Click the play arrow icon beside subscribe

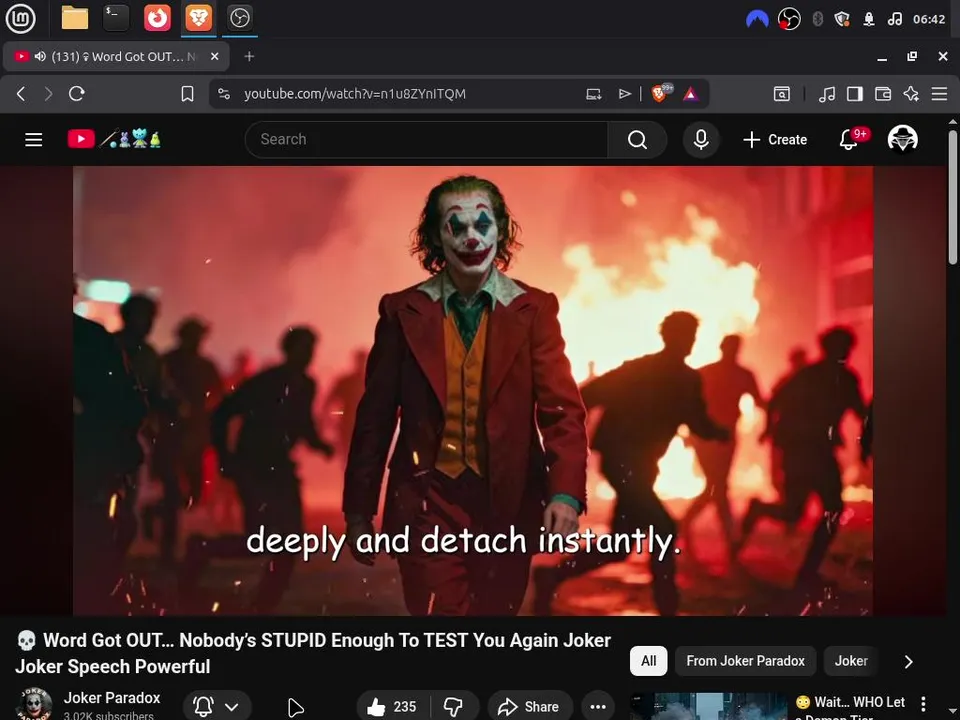click(296, 707)
